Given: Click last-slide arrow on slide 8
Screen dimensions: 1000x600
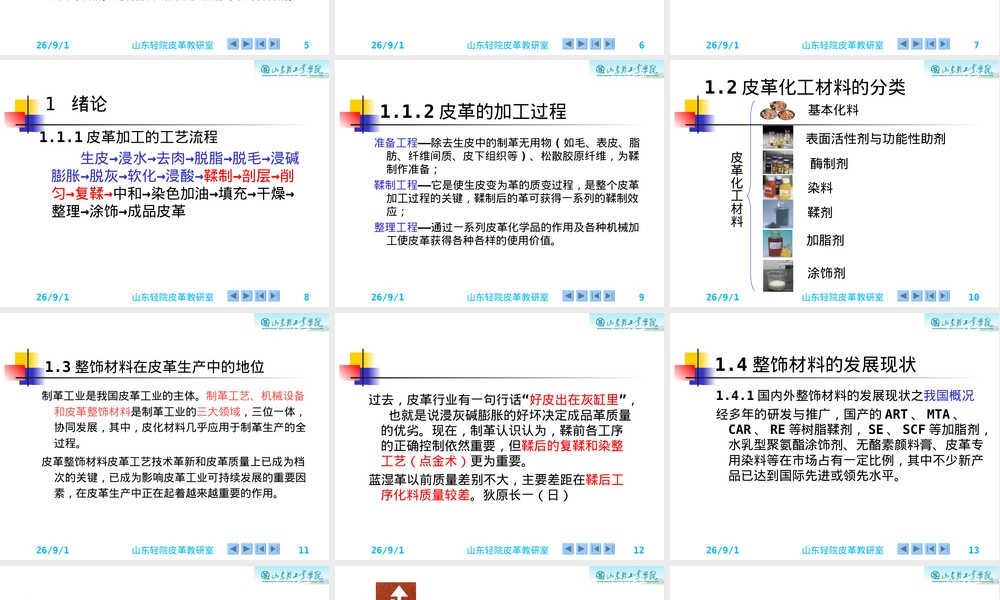Looking at the screenshot, I should tap(274, 296).
